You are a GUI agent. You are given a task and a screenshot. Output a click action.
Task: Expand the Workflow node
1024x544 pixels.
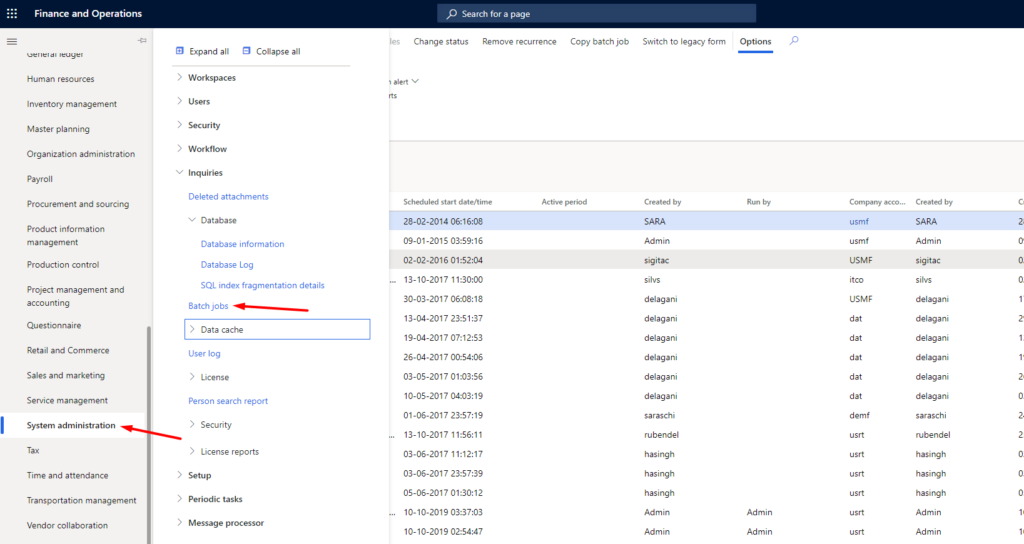(179, 148)
